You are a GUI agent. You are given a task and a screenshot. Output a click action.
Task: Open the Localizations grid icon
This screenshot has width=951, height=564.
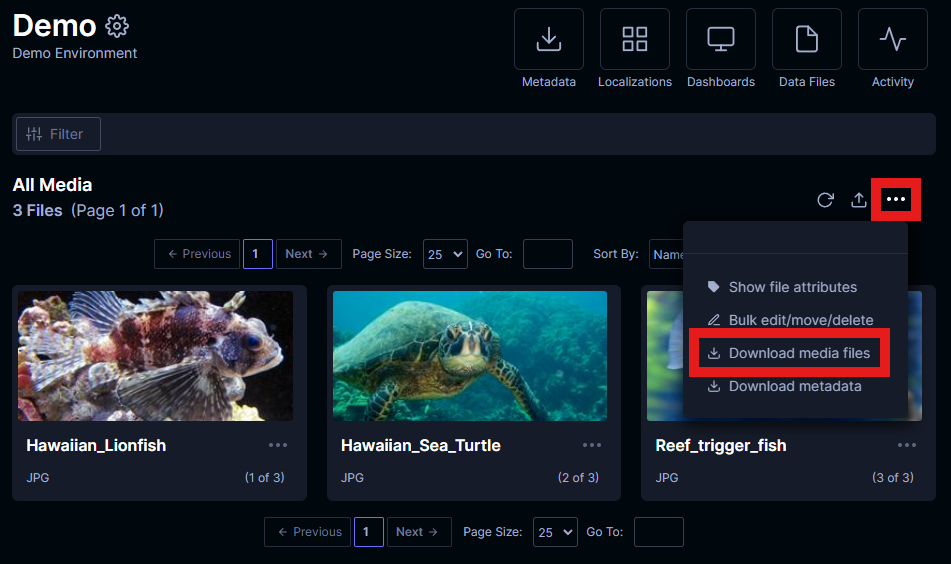pos(635,39)
